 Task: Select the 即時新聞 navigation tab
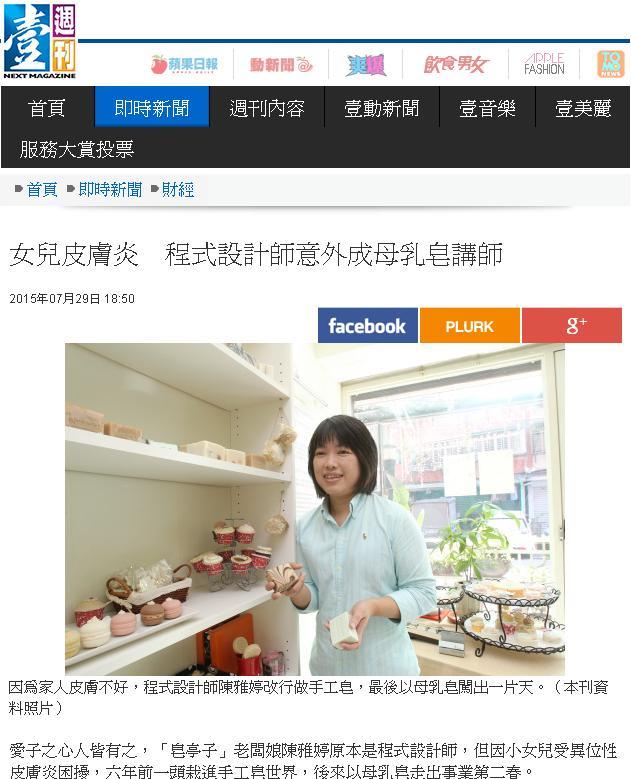(152, 107)
